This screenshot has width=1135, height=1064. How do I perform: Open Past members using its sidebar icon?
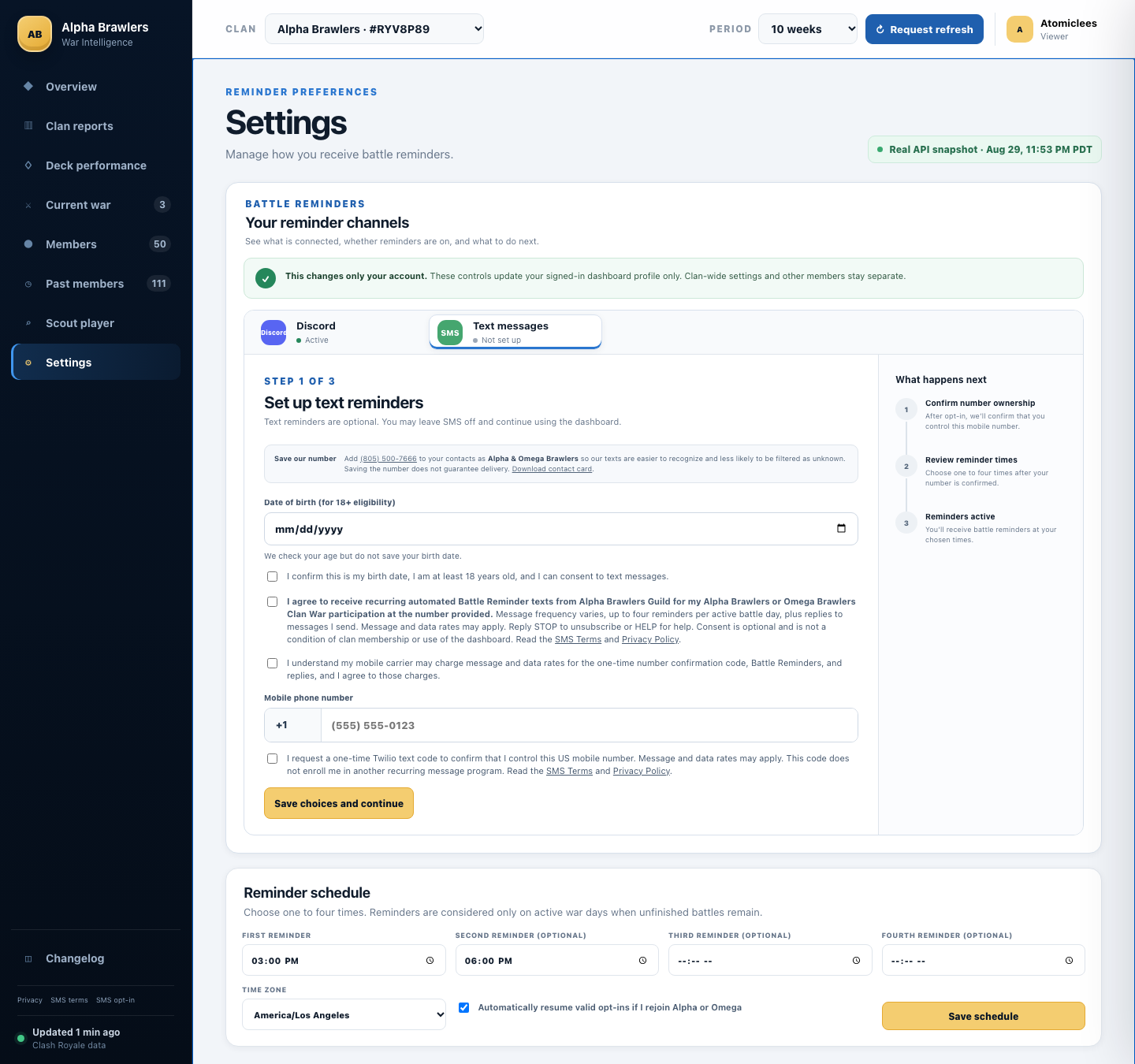(x=28, y=284)
